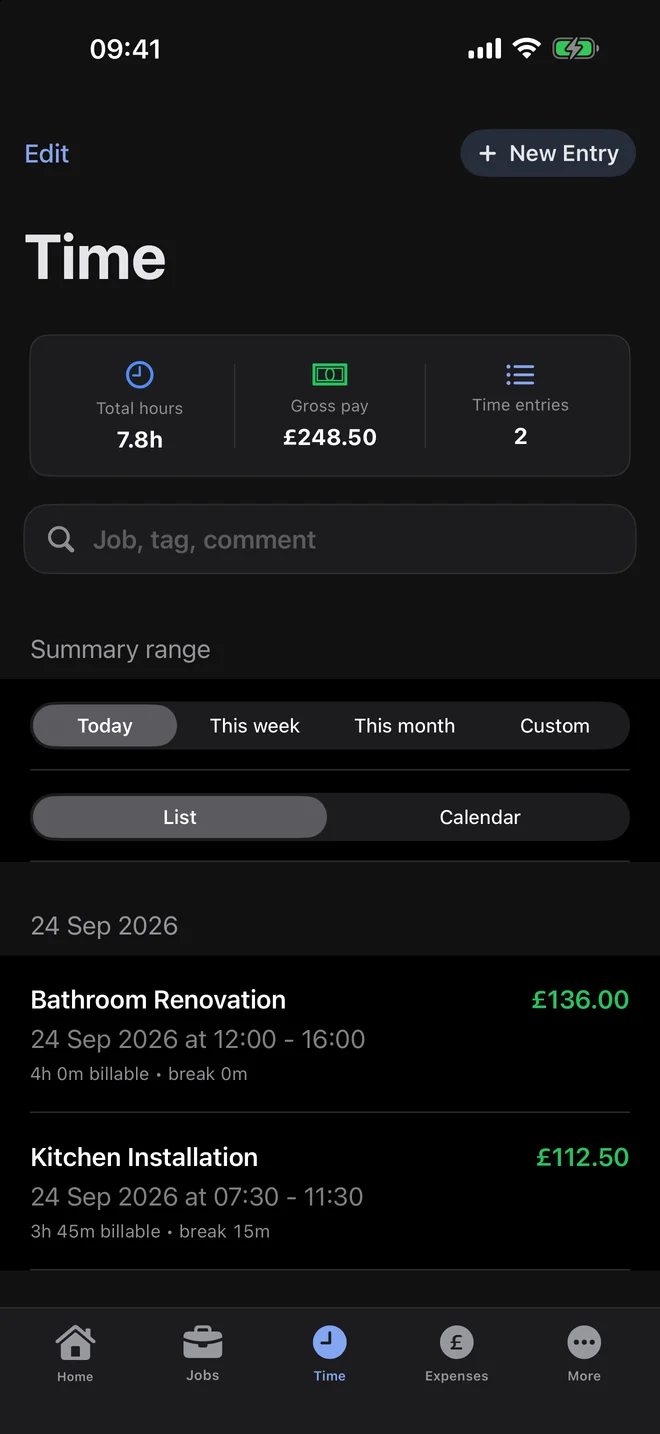Tap the search magnifying glass icon
This screenshot has width=660, height=1434.
(61, 540)
